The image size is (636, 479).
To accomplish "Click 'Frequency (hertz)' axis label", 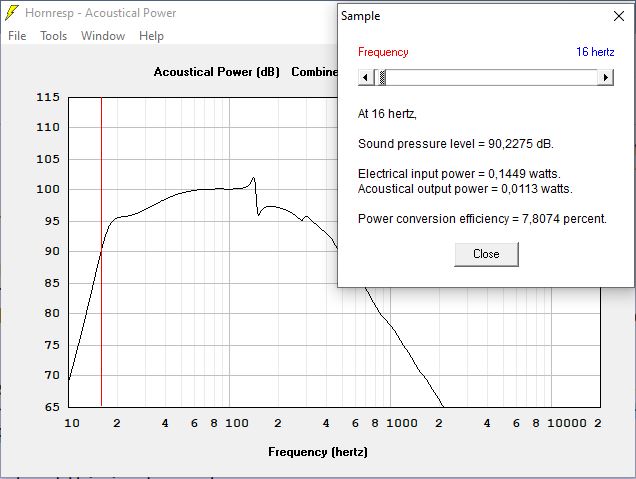I will tap(318, 452).
